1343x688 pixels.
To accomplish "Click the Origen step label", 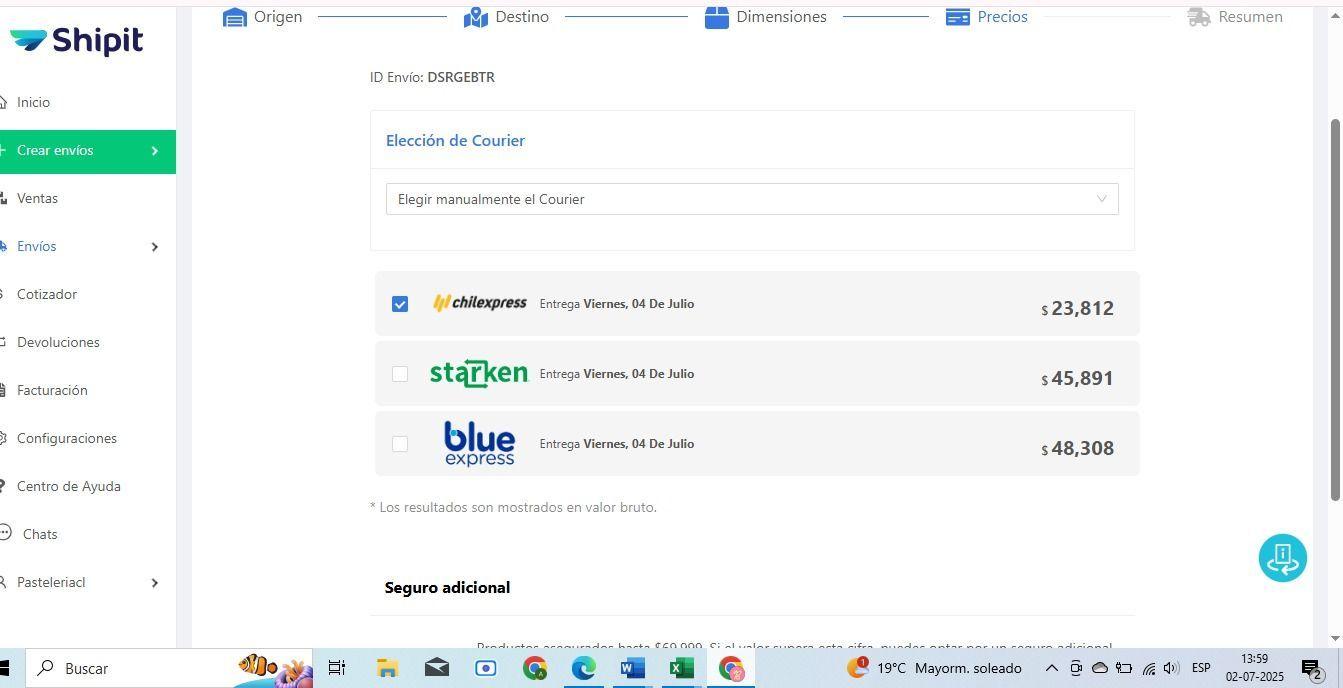I will point(278,17).
